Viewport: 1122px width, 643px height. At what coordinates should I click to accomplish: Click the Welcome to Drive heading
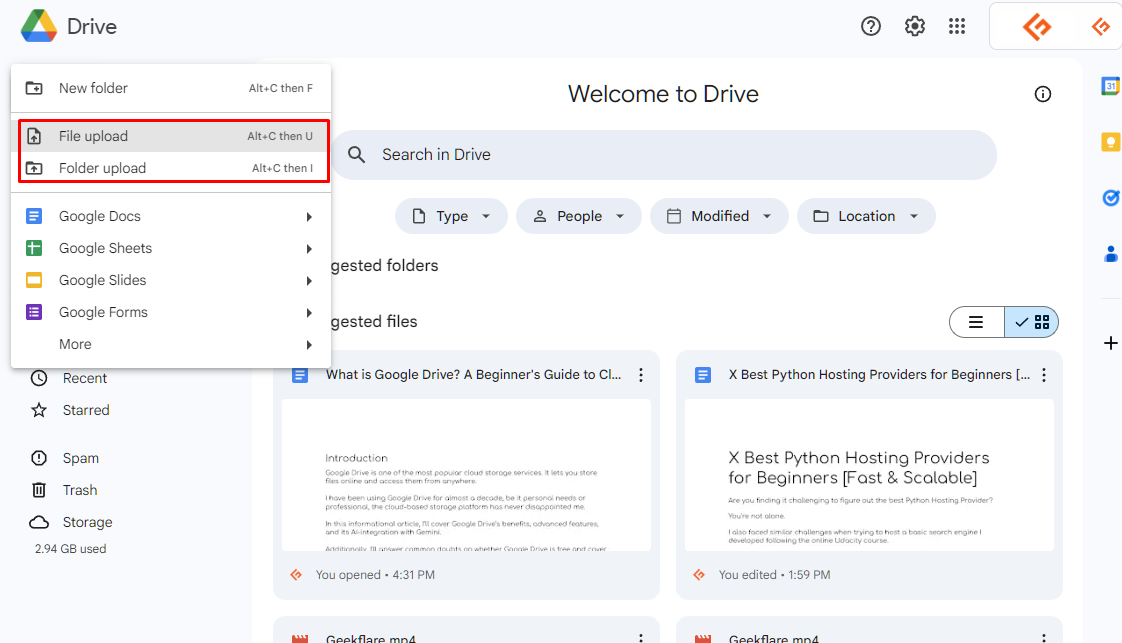tap(663, 94)
